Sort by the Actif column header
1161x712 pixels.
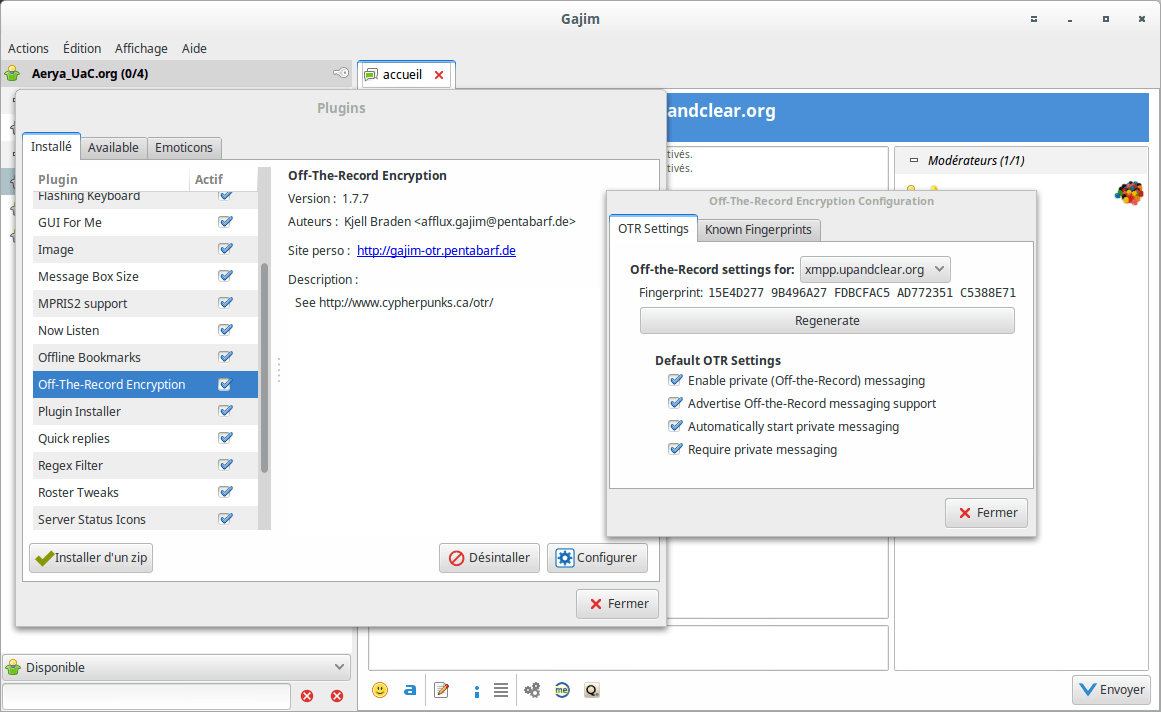tap(224, 179)
